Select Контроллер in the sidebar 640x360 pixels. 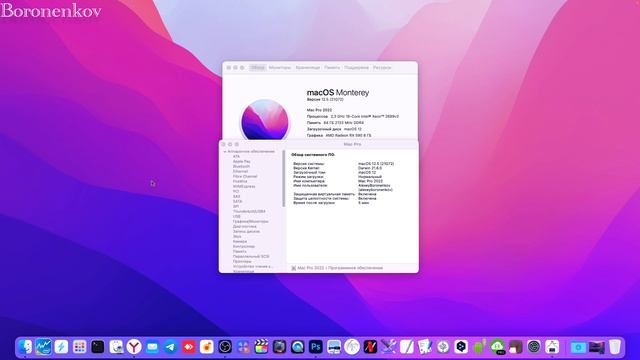244,247
